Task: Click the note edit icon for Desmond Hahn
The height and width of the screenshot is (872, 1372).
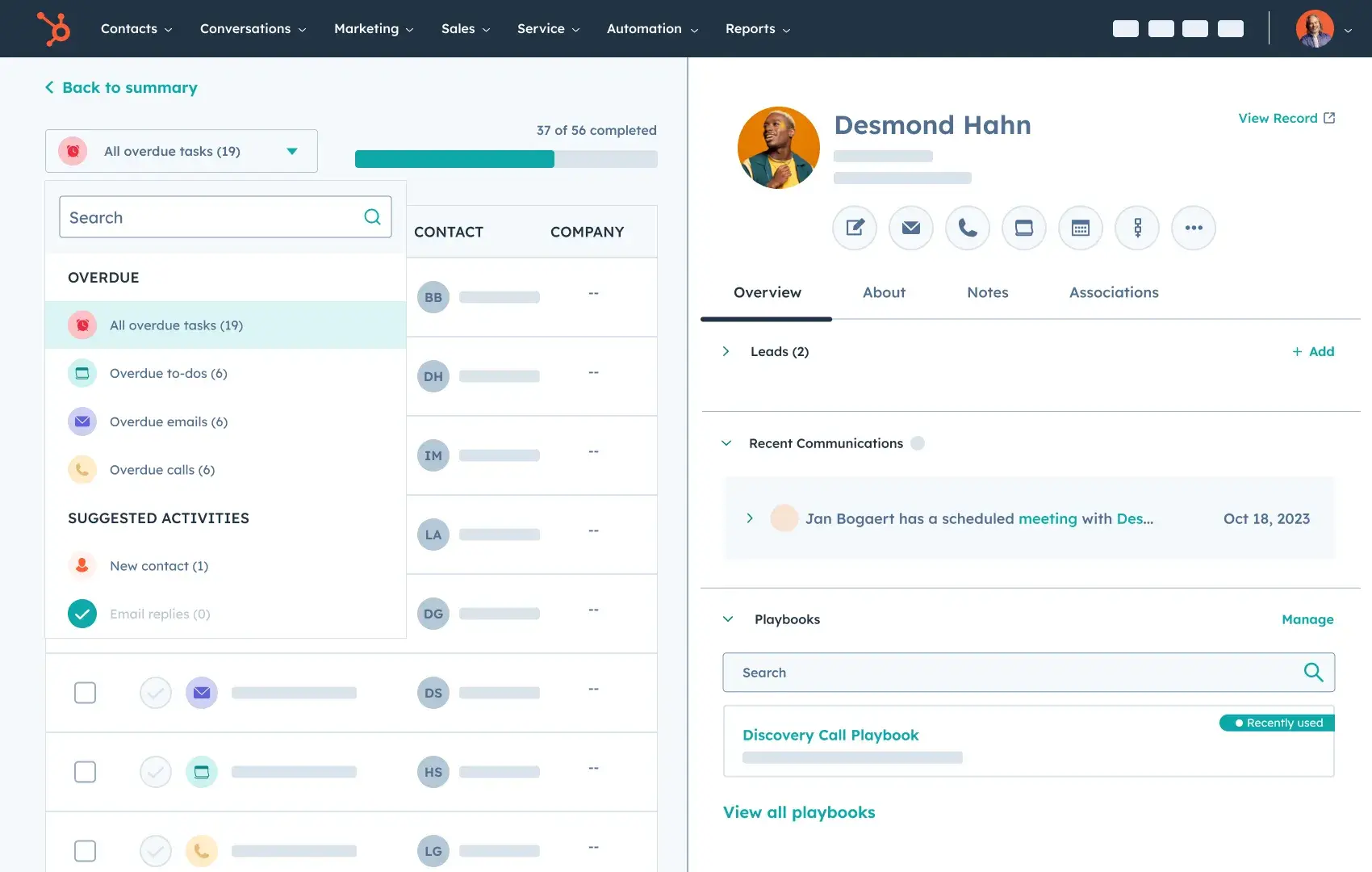Action: click(x=855, y=228)
